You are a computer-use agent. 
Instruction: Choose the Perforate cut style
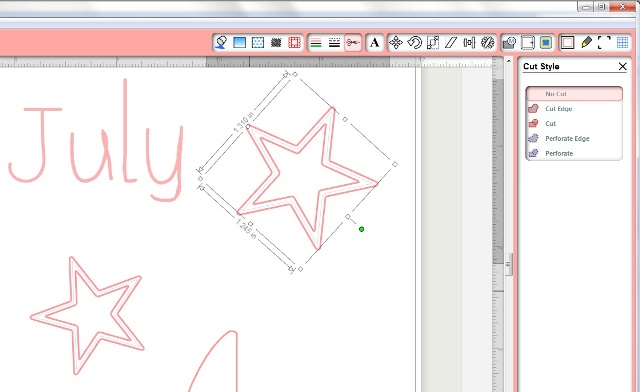point(574,153)
